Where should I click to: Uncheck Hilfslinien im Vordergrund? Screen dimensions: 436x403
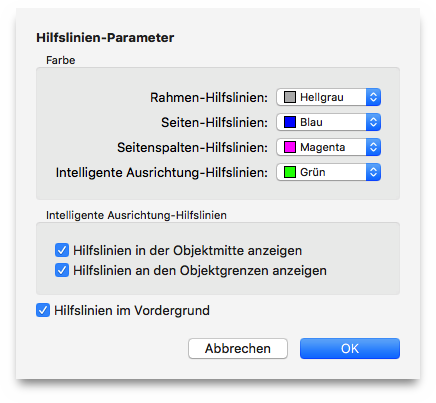tap(43, 310)
